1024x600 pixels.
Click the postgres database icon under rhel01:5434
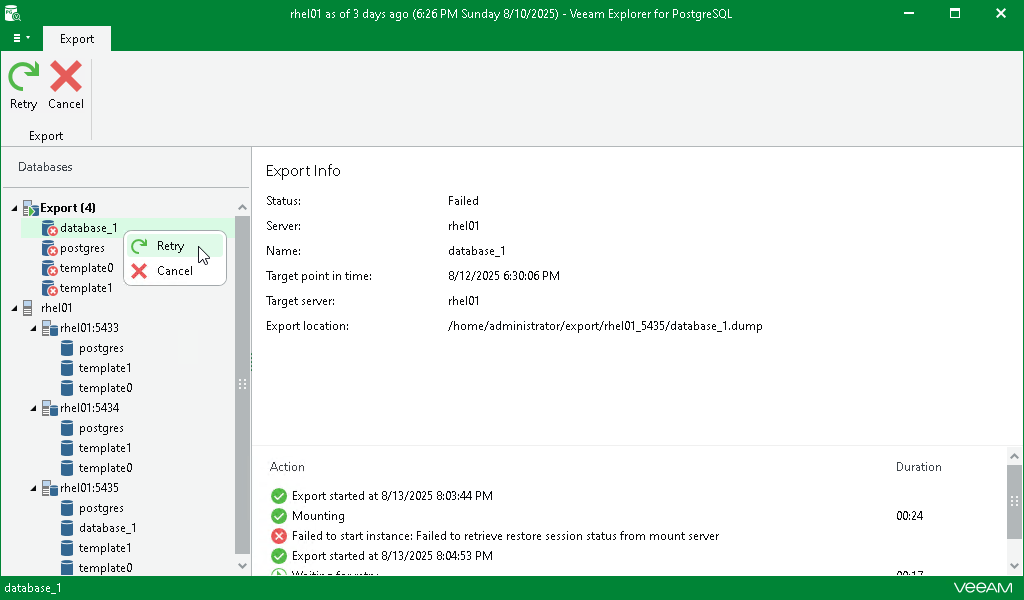[67, 428]
